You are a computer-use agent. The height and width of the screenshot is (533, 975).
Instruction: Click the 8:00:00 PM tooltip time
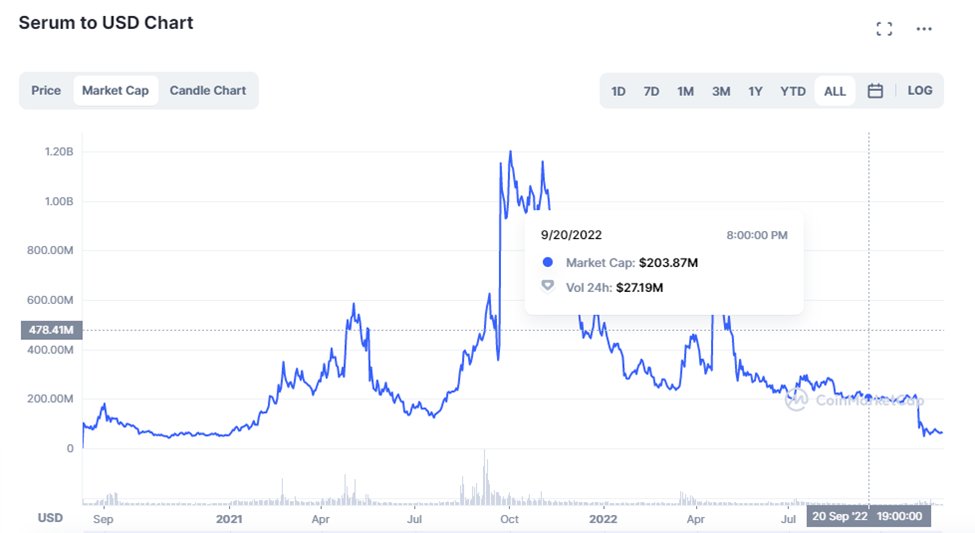[x=757, y=235]
